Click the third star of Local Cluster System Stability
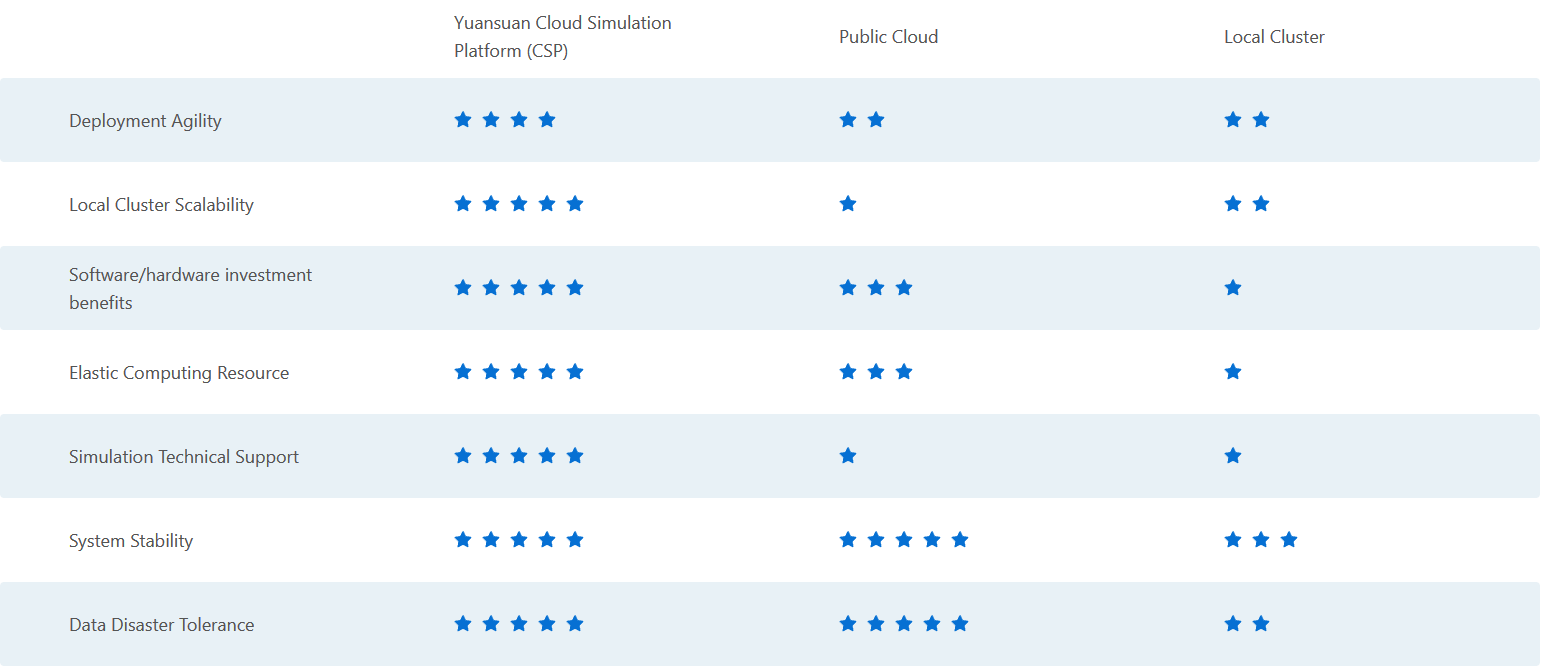The image size is (1541, 666). pyautogui.click(x=1289, y=540)
